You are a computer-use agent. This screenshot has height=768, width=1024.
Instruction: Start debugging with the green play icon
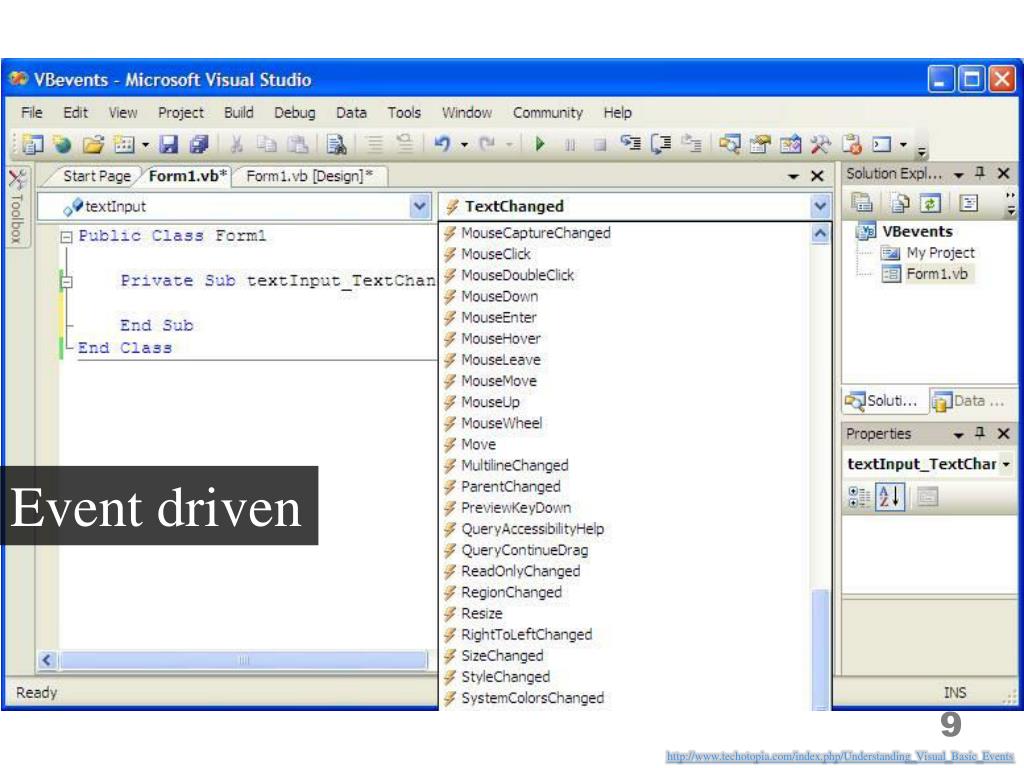(539, 144)
